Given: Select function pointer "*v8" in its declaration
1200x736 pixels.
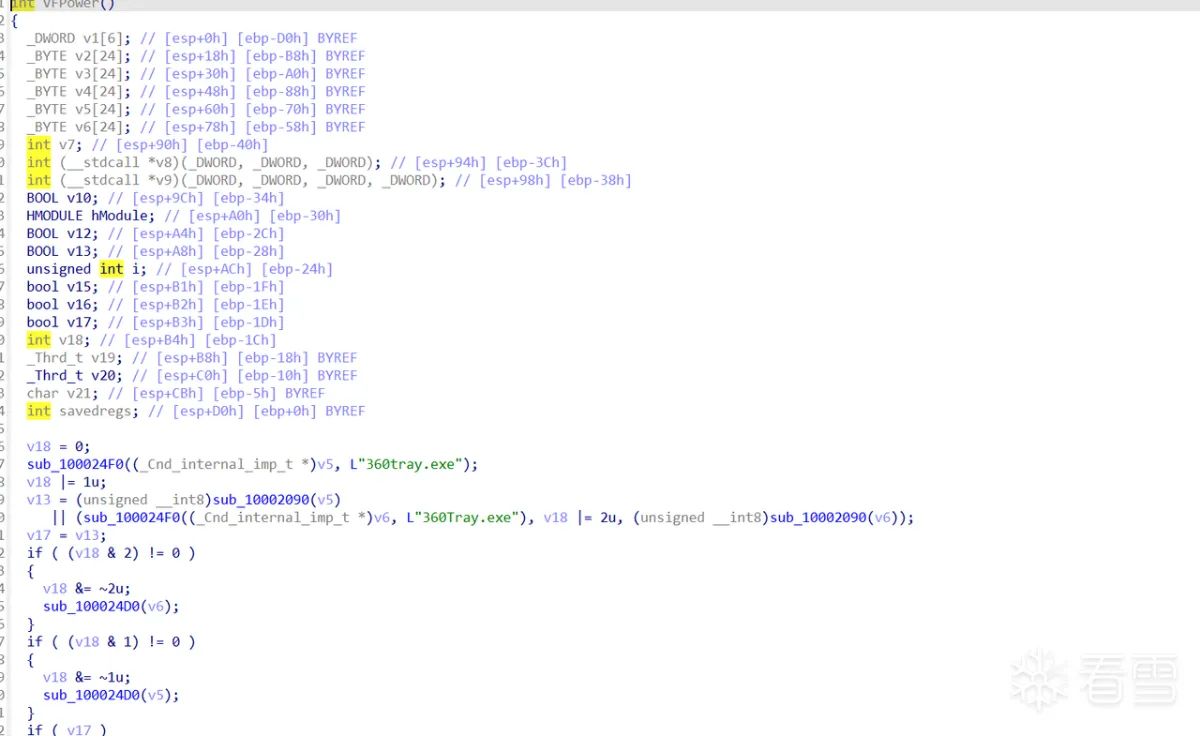Looking at the screenshot, I should coord(159,162).
